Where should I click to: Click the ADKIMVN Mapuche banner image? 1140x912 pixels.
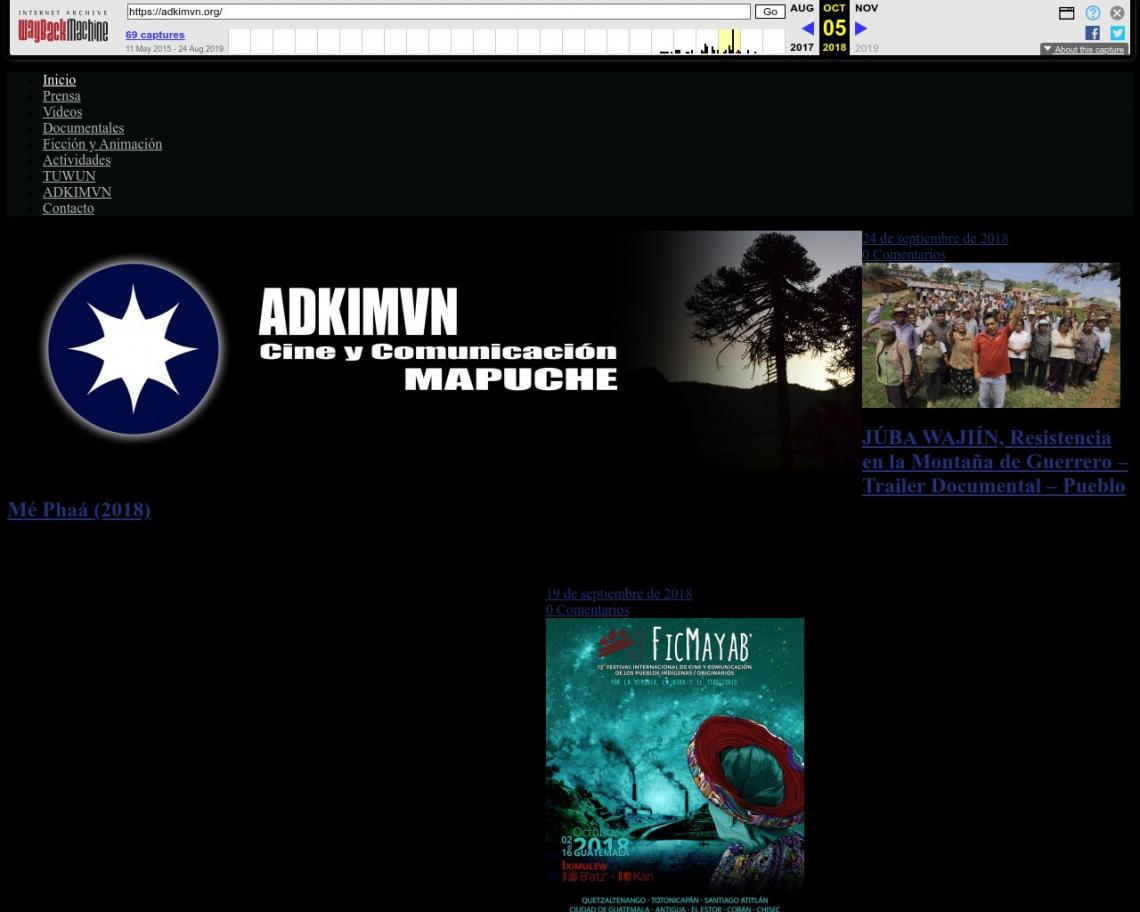pos(435,351)
